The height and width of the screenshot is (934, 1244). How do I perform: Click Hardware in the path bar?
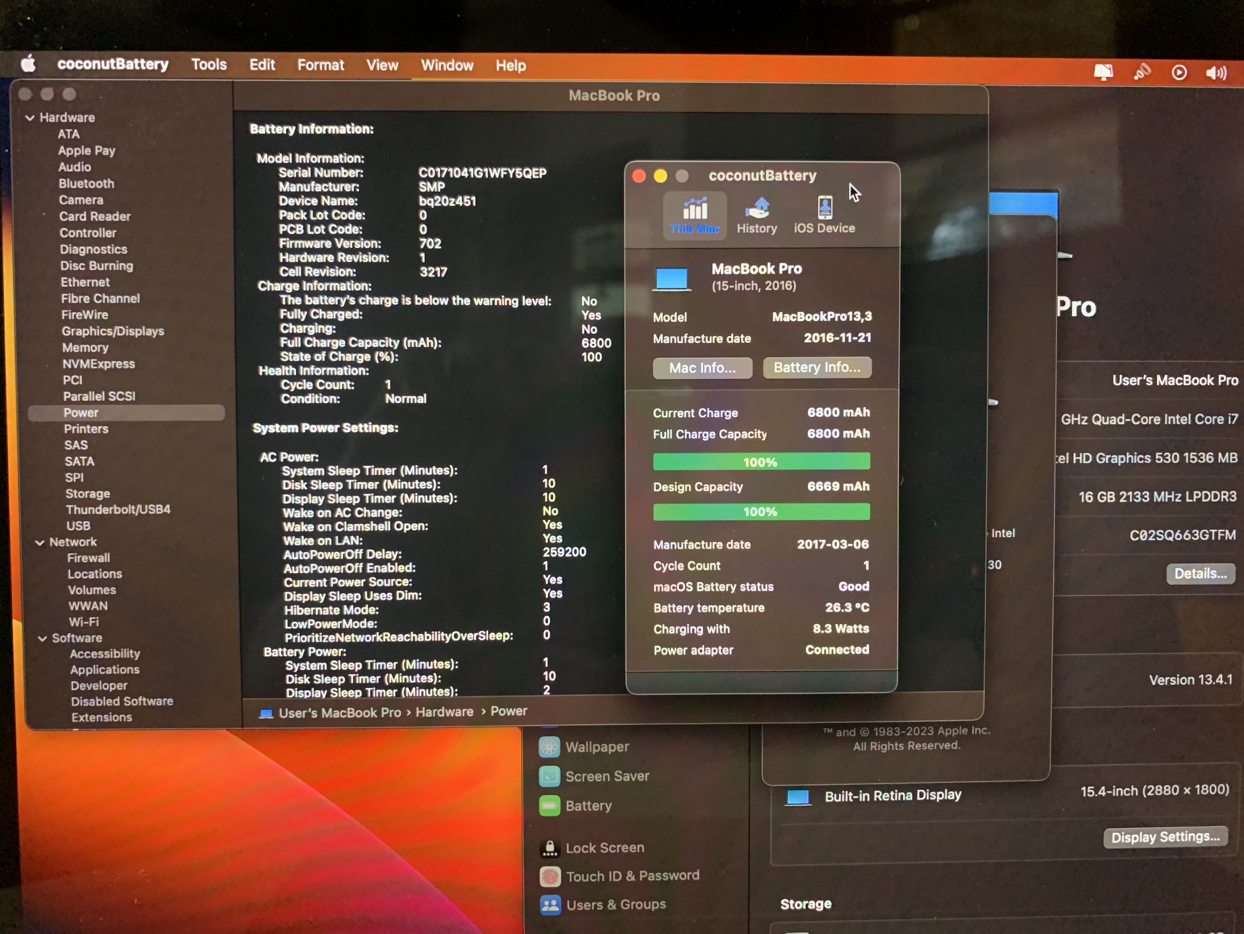445,712
